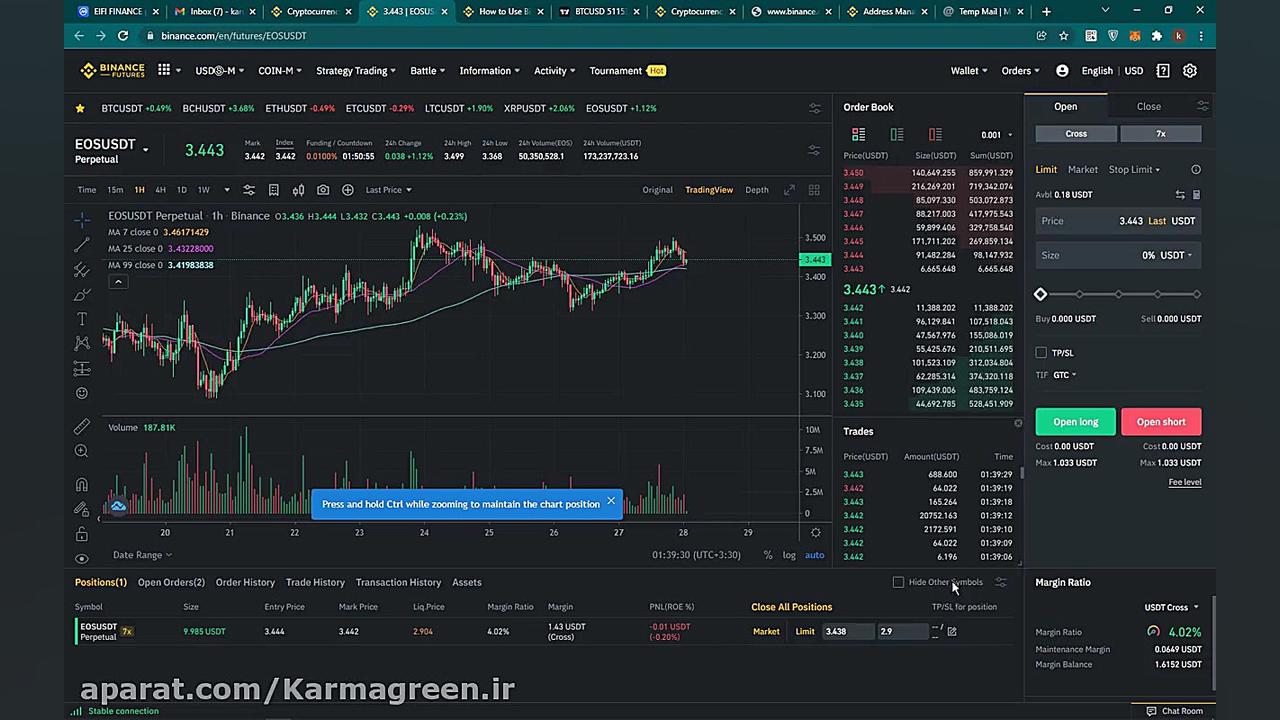The image size is (1280, 720).
Task: Expand the COIN-M futures menu
Action: (x=279, y=71)
